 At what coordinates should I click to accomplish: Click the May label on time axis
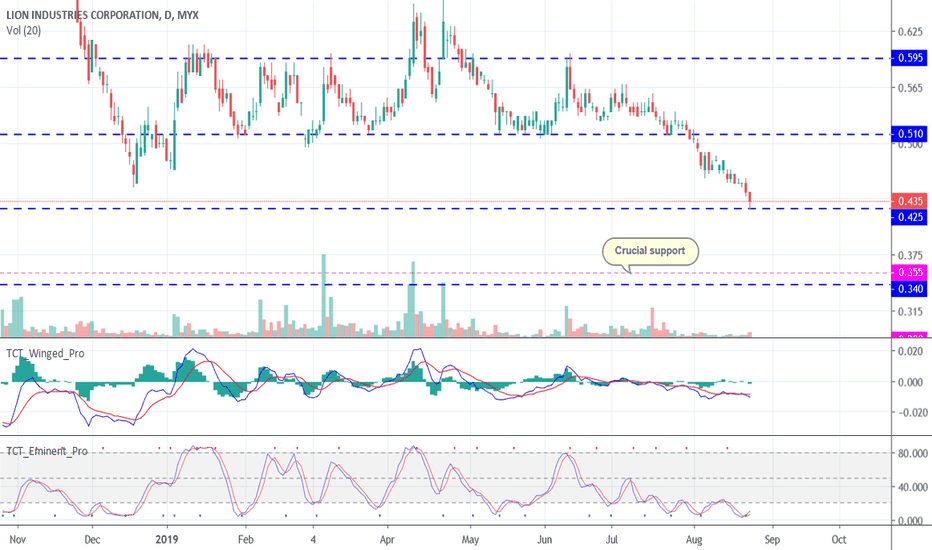point(470,539)
